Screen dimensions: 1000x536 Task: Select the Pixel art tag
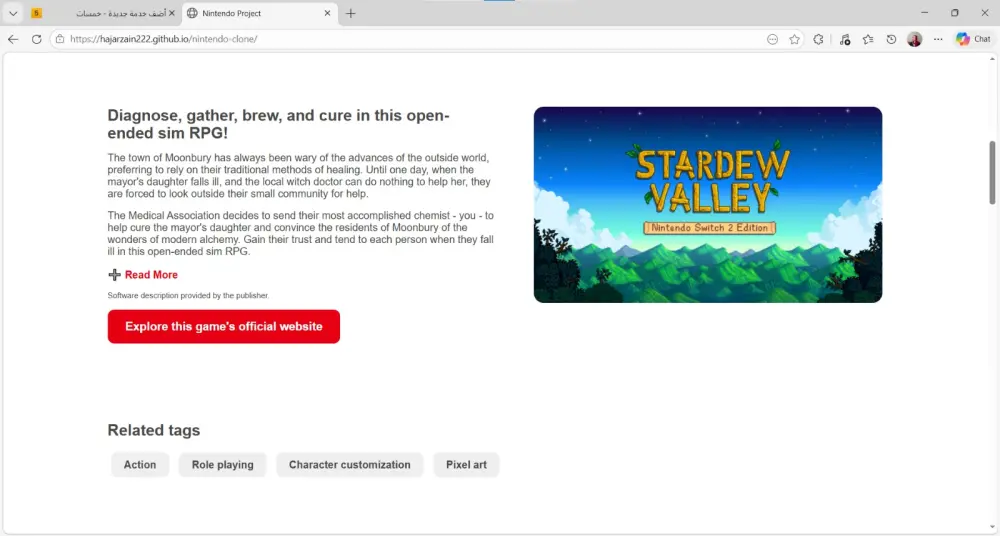466,465
